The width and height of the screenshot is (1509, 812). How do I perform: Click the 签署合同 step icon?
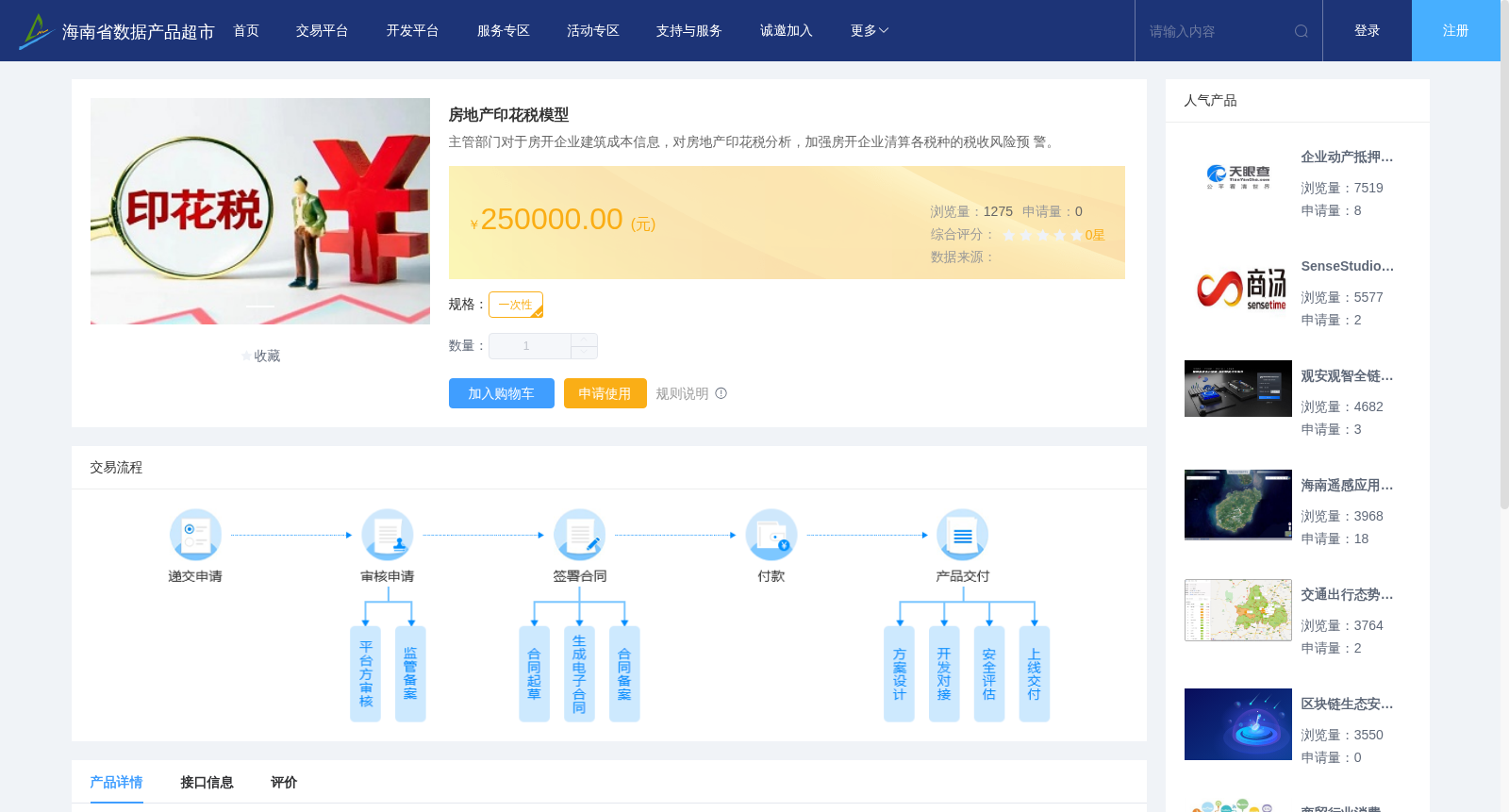pos(579,535)
